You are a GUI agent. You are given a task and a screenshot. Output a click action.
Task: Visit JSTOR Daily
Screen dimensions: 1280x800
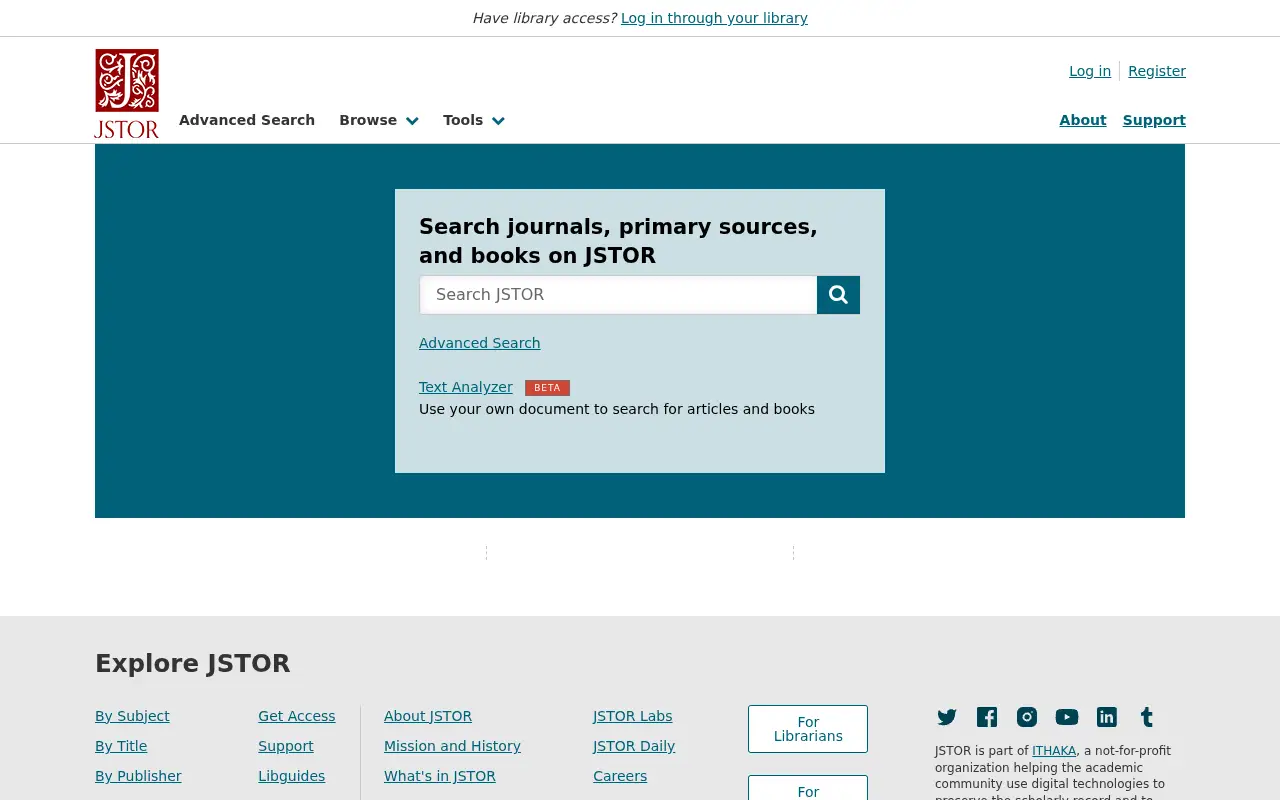point(634,746)
